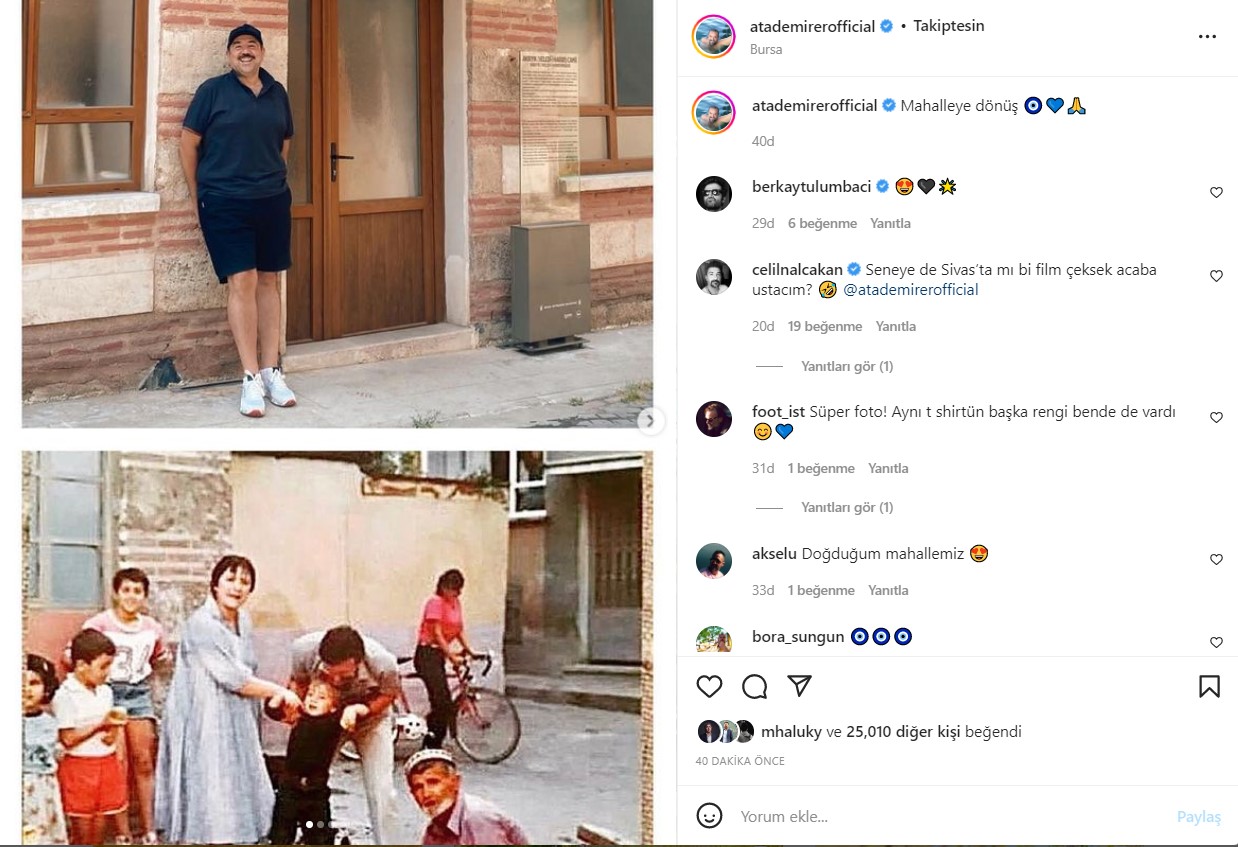Like akselu's comment
1238x847 pixels.
coord(1216,560)
